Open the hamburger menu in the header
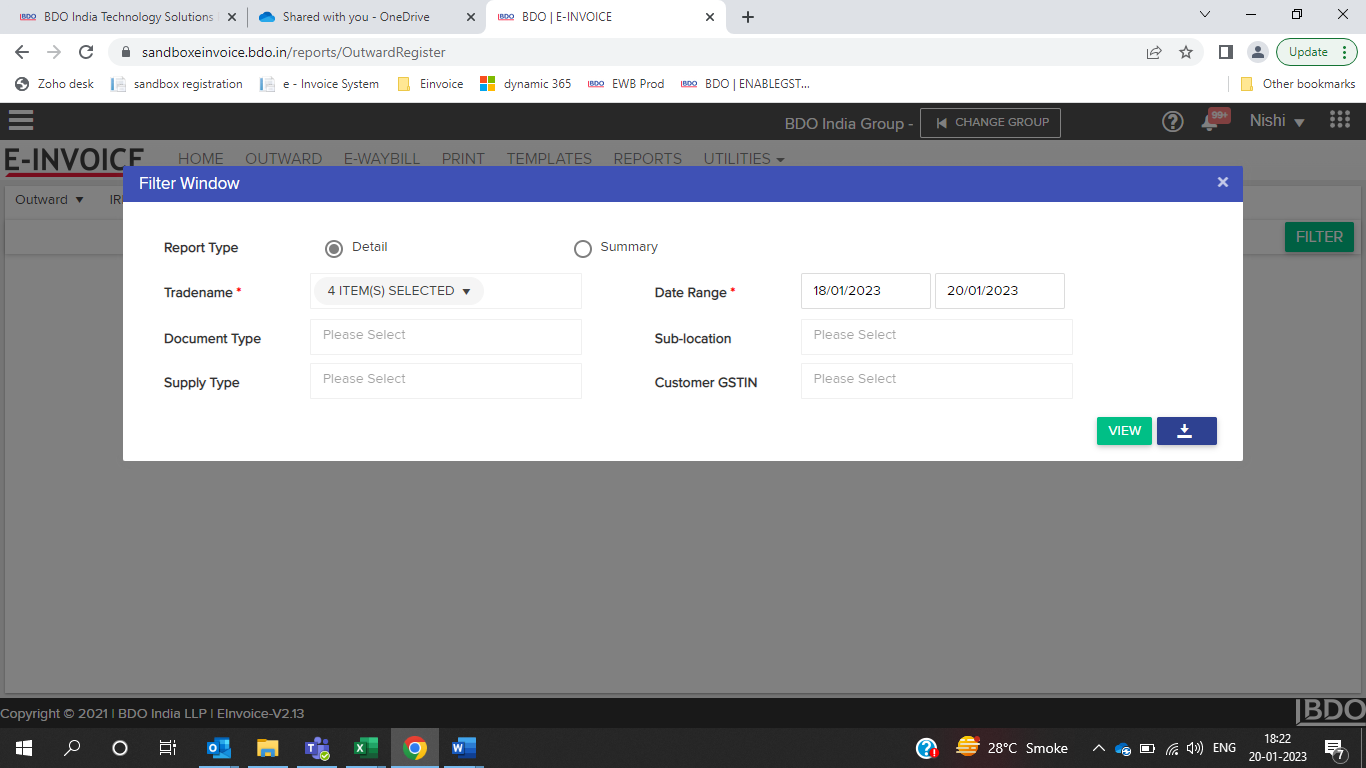 [x=21, y=121]
